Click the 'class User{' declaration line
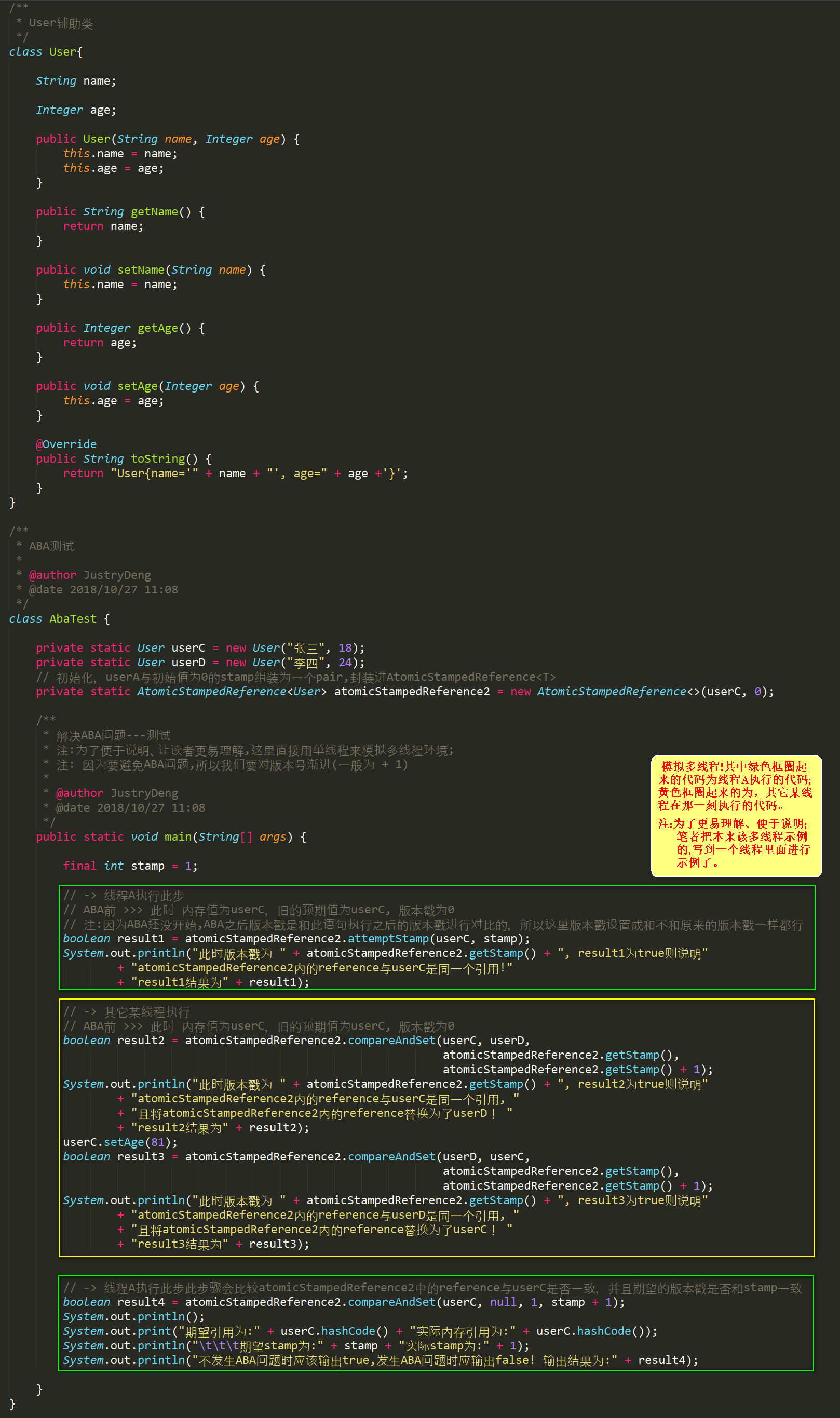 tap(46, 52)
